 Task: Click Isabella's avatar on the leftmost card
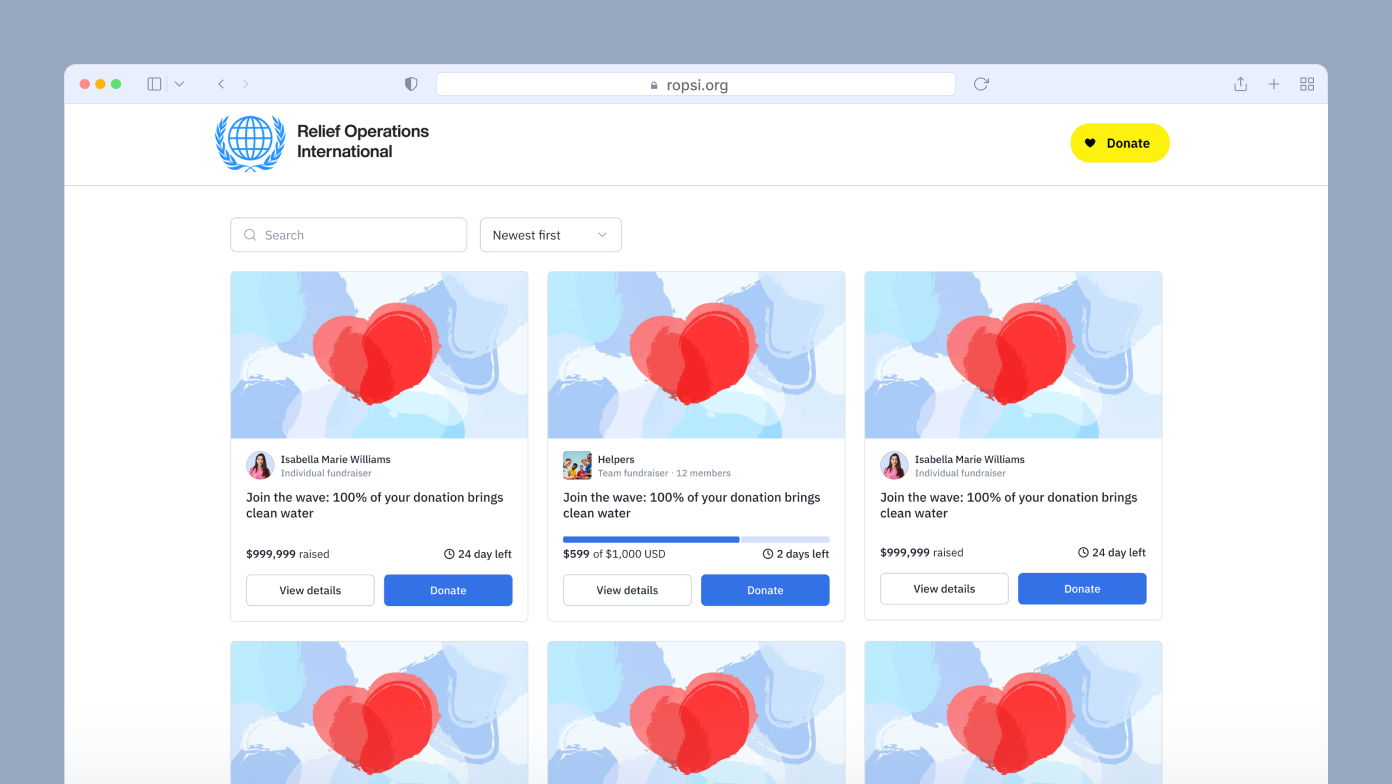(260, 466)
